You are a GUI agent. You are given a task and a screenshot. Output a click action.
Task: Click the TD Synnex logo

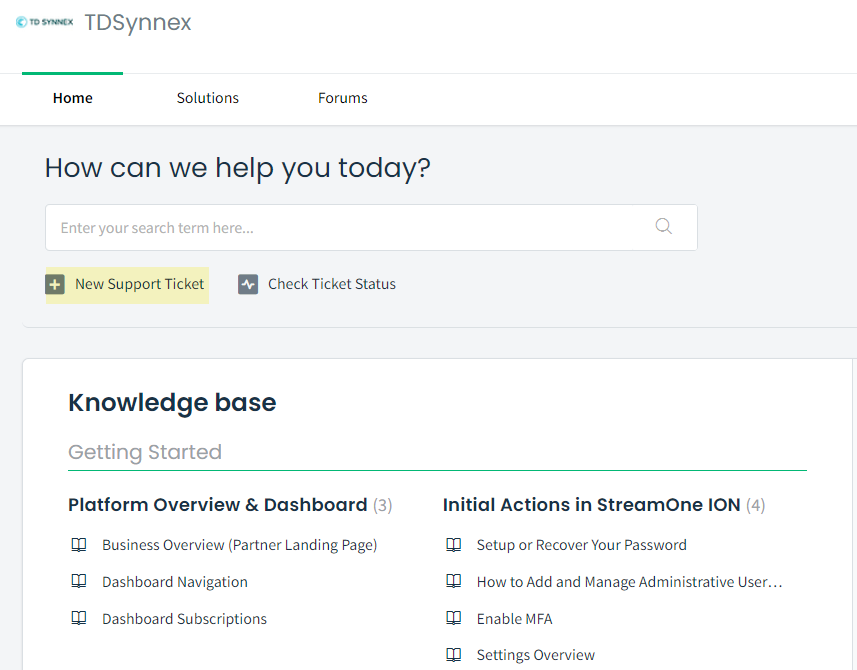click(44, 22)
